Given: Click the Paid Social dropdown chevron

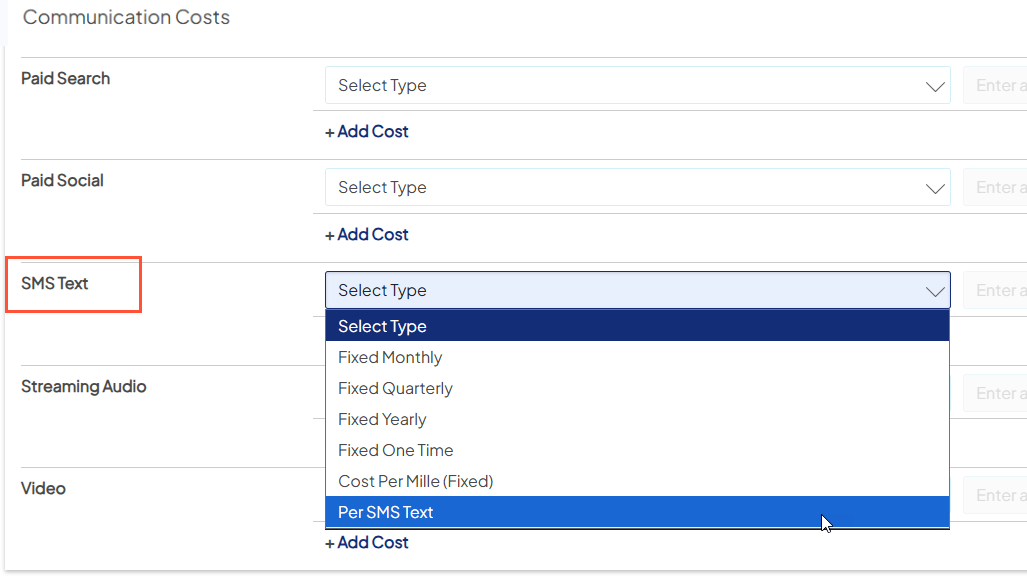Looking at the screenshot, I should click(935, 187).
